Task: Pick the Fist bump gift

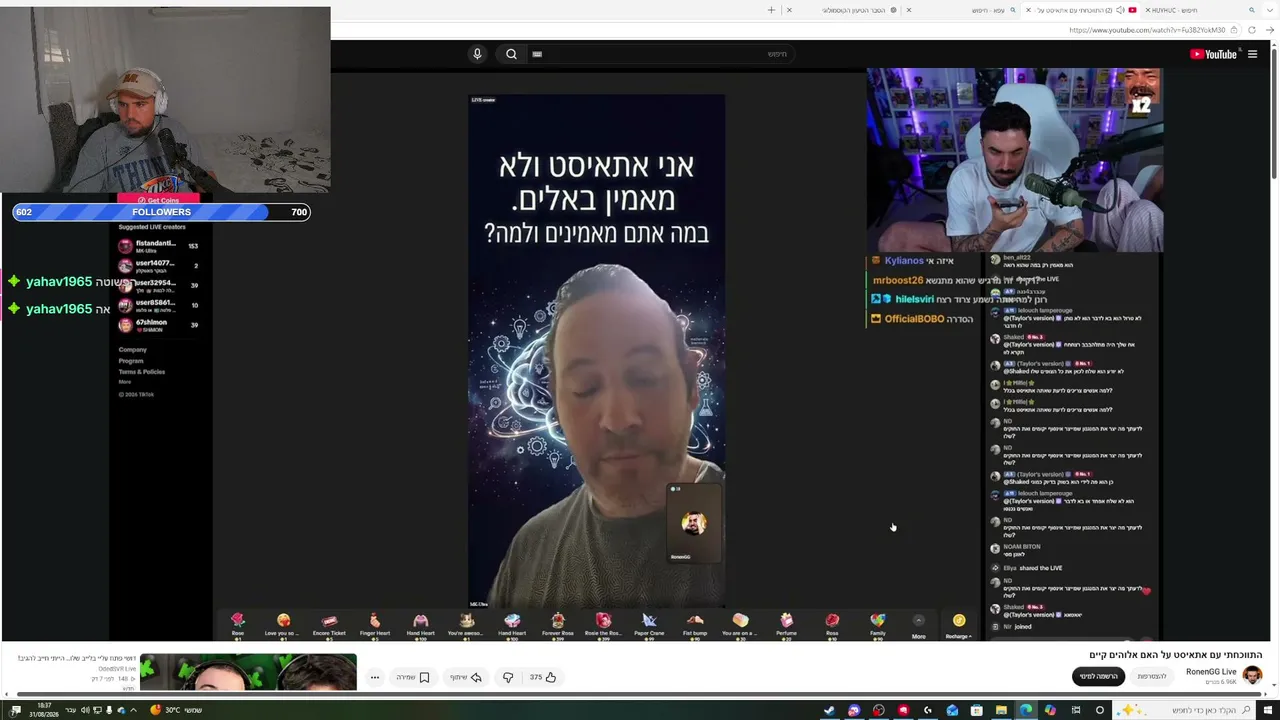Action: pos(695,625)
